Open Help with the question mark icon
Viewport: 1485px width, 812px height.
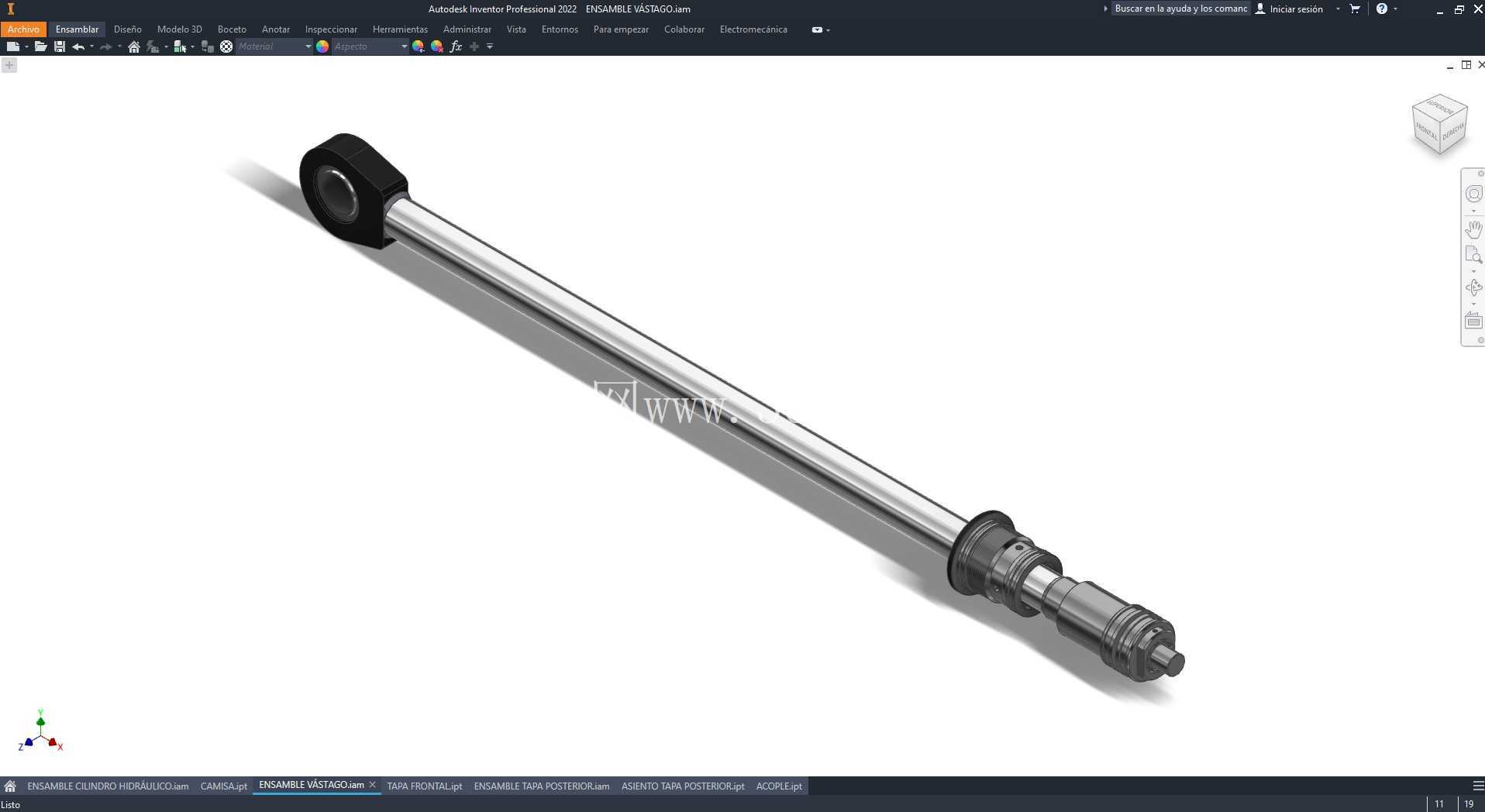coord(1382,9)
